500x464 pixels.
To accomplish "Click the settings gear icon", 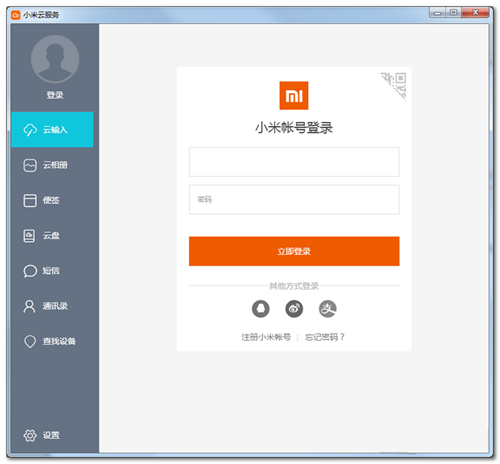I will (30, 435).
